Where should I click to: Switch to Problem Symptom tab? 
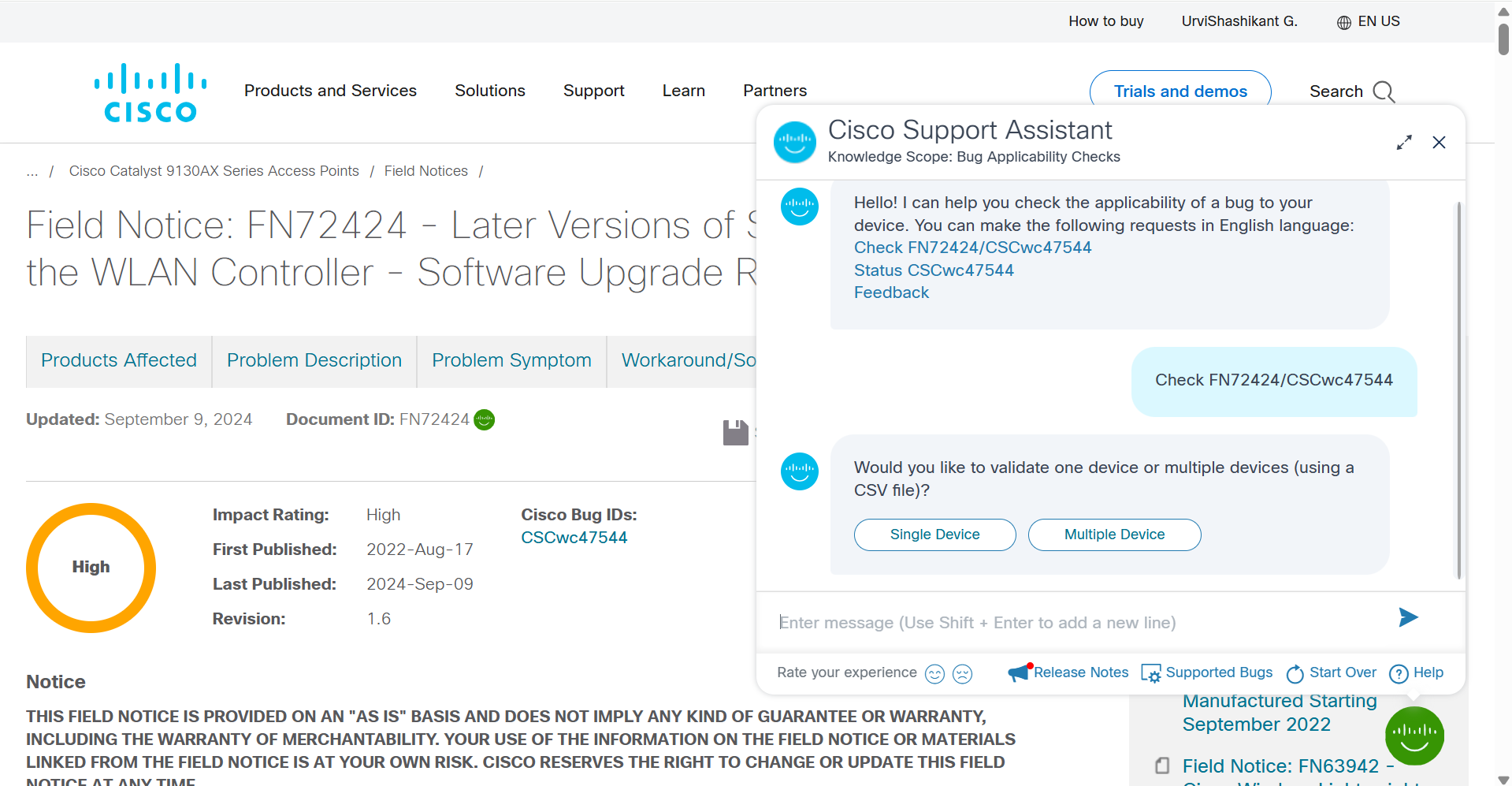point(511,361)
